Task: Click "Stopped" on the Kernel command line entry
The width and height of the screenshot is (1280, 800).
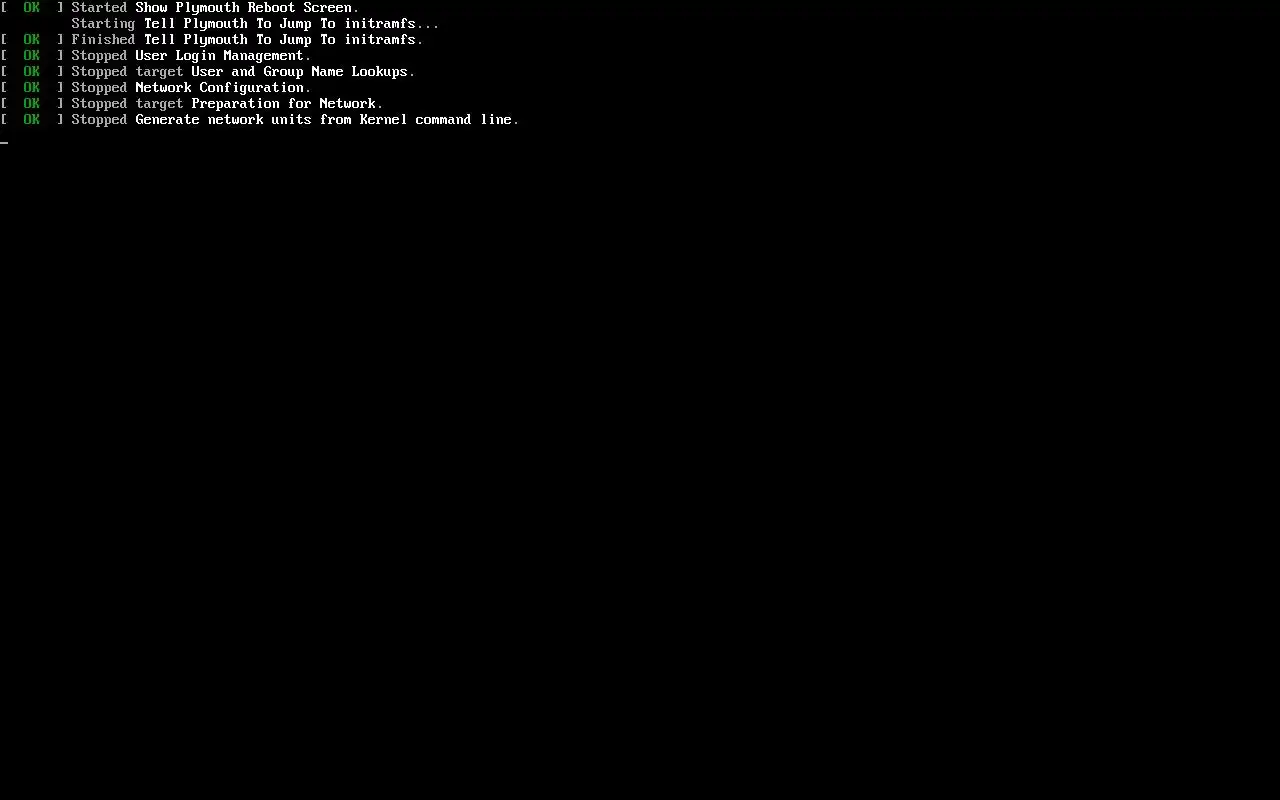Action: pos(99,120)
